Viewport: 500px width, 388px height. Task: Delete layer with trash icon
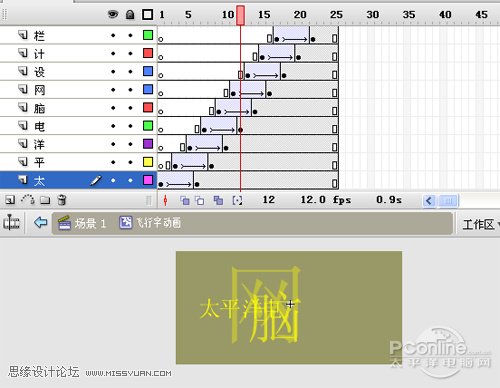62,200
